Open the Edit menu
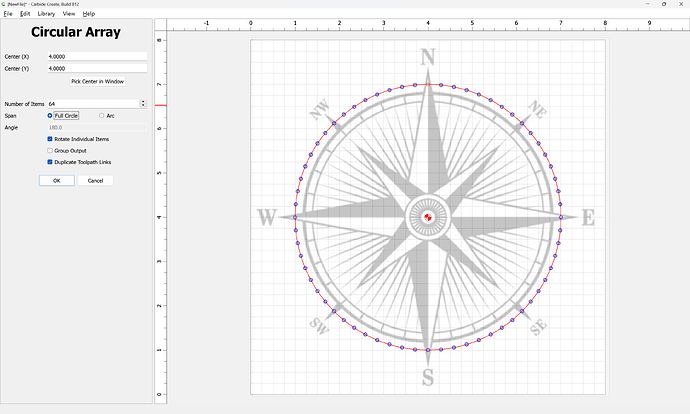The height and width of the screenshot is (414, 690). tap(25, 14)
